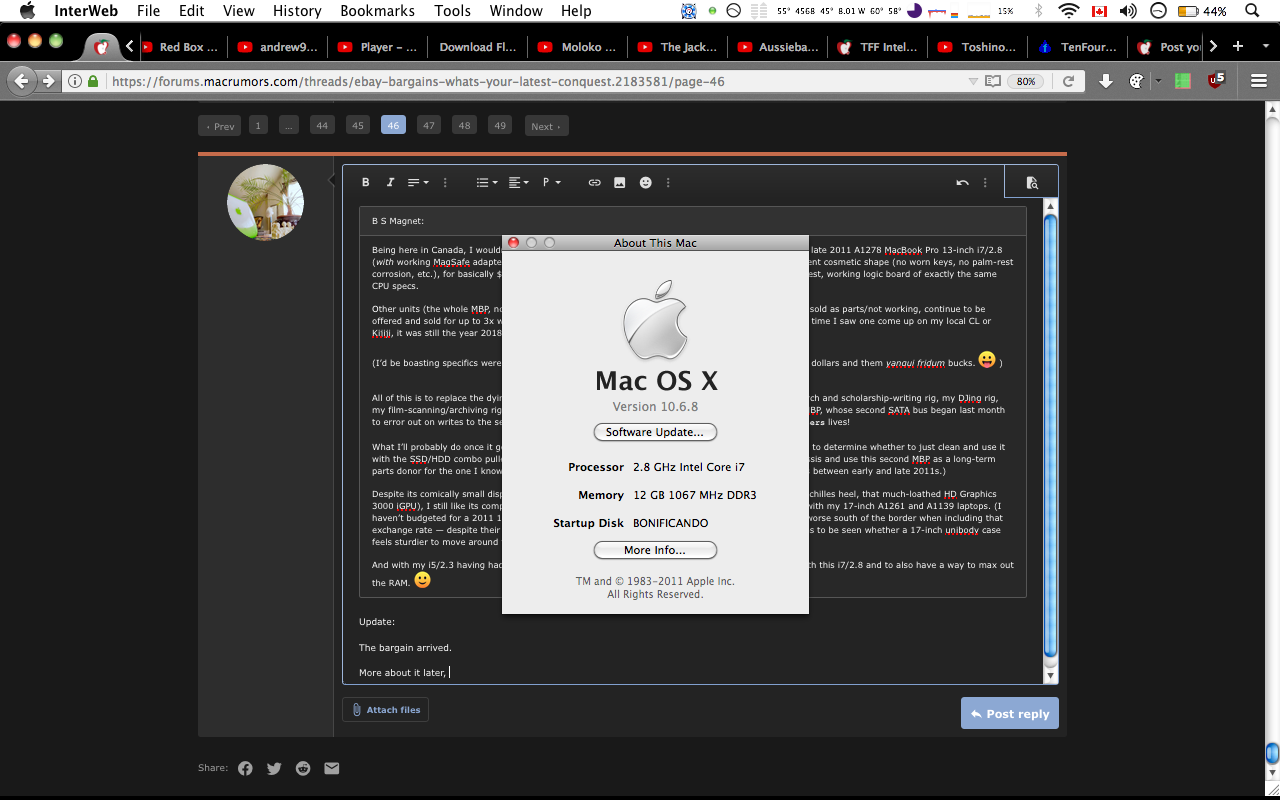This screenshot has height=800, width=1280.
Task: Click the green extension icon in toolbar
Action: 1183,81
